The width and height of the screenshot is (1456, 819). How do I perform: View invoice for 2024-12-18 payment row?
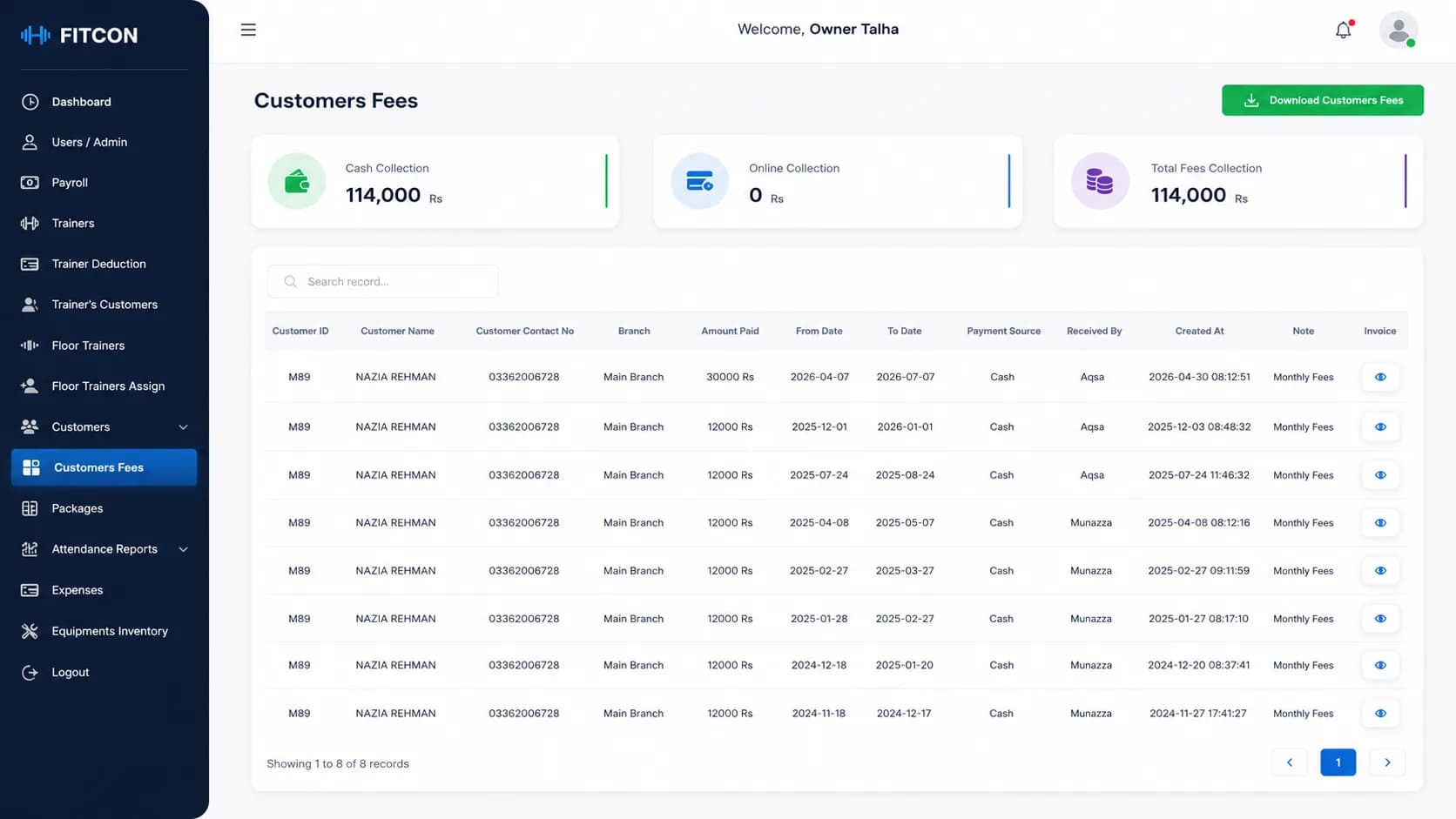coord(1380,665)
